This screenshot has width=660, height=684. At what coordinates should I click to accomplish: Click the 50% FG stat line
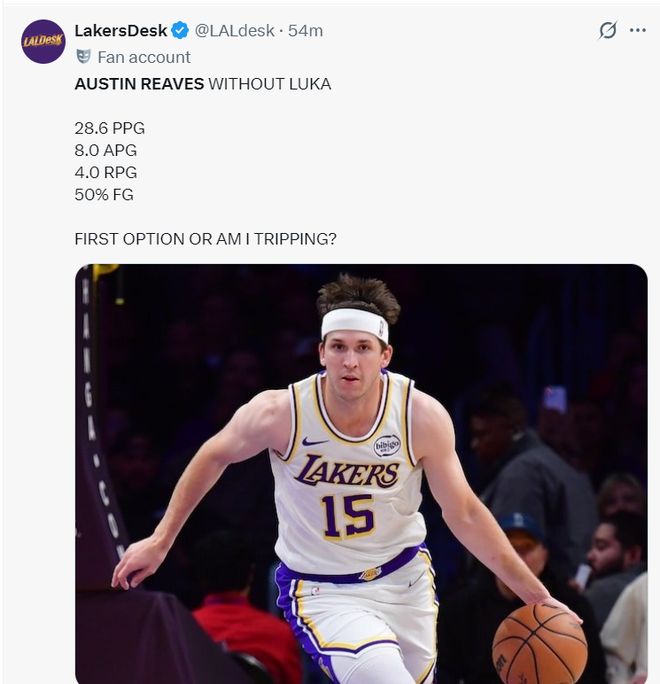(x=104, y=195)
